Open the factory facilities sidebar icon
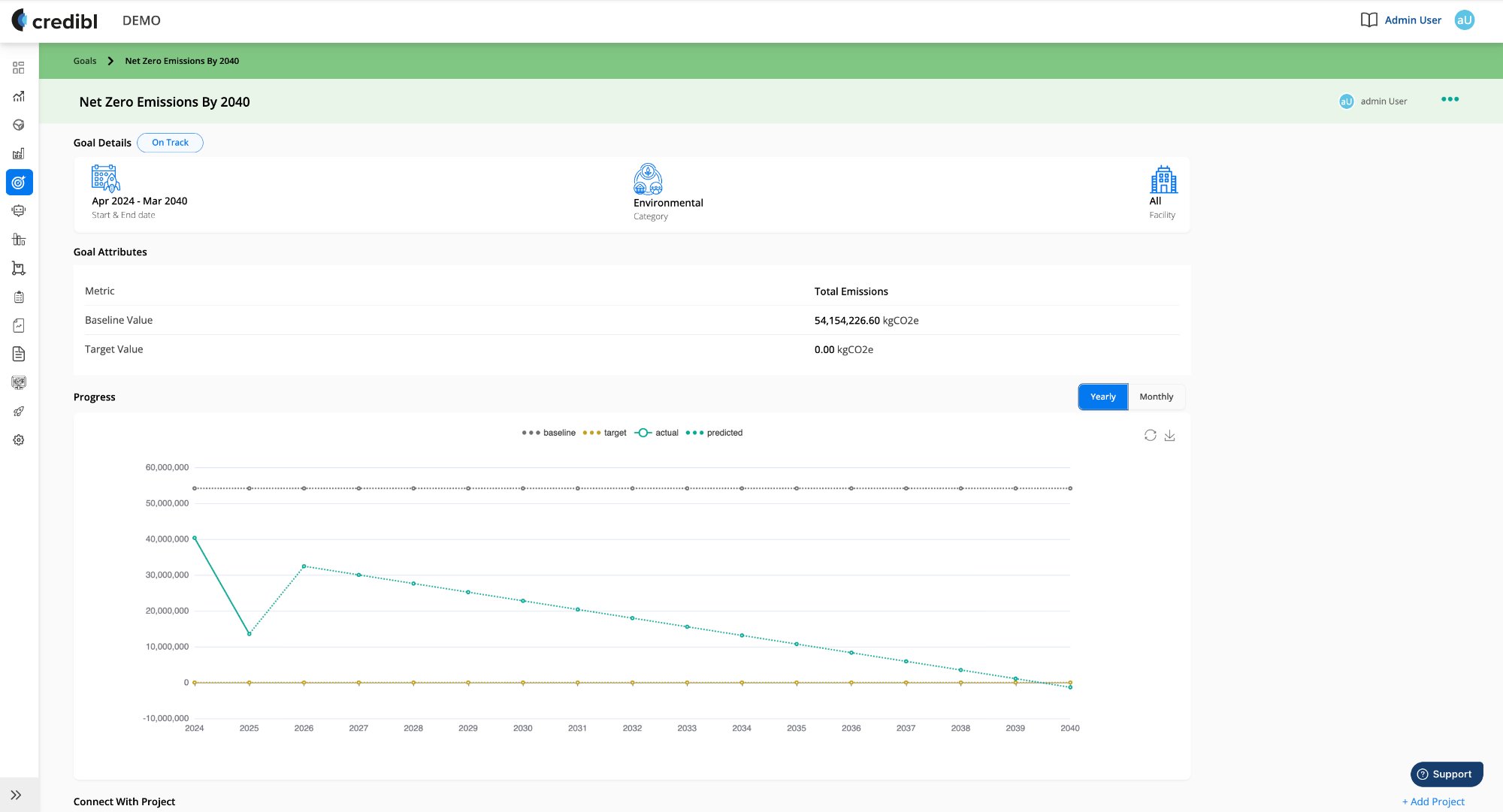 coord(19,153)
